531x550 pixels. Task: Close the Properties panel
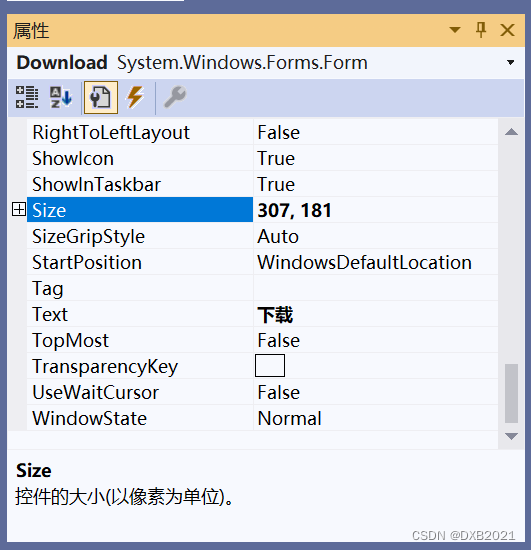coord(507,30)
